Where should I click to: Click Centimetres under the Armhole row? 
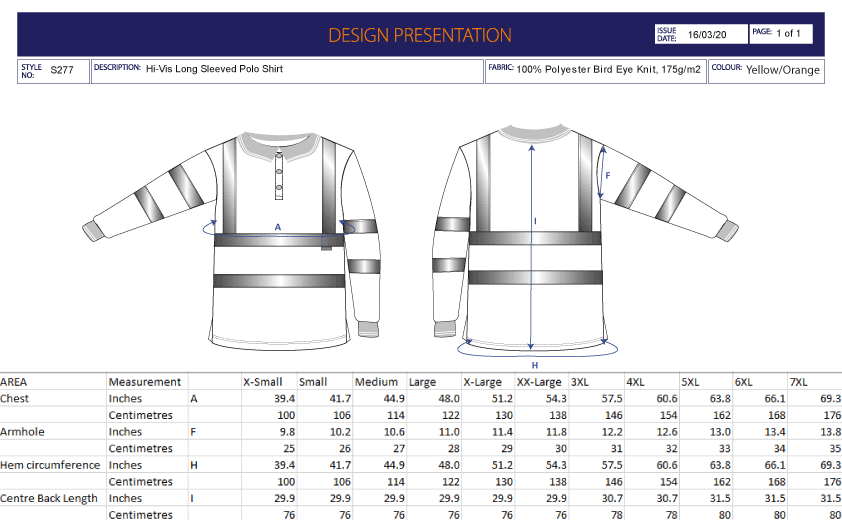pos(141,449)
